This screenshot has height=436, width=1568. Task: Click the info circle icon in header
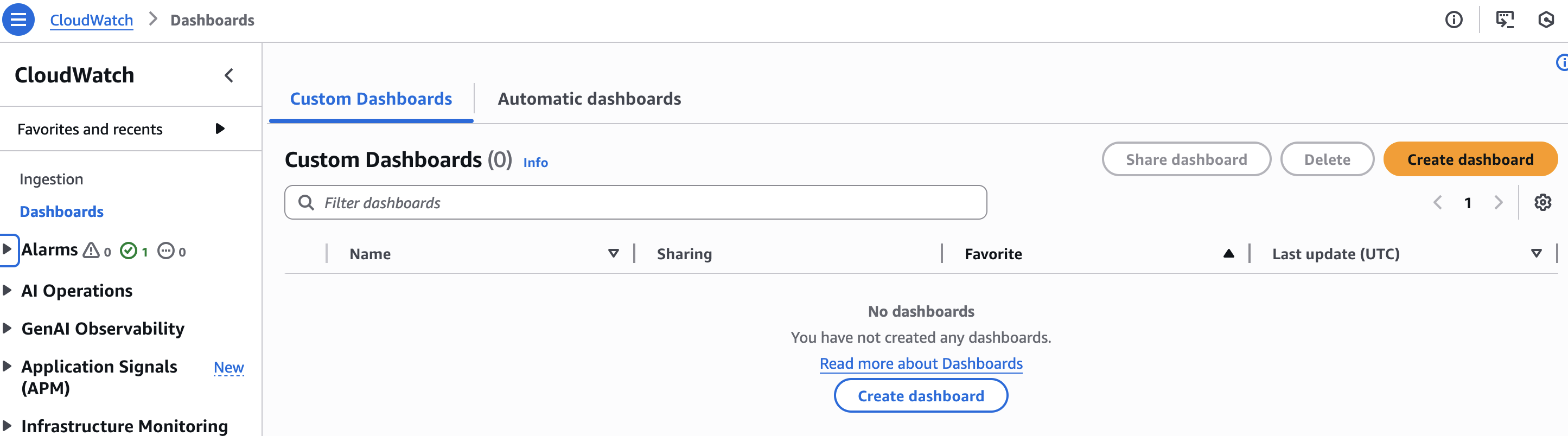[x=1454, y=20]
